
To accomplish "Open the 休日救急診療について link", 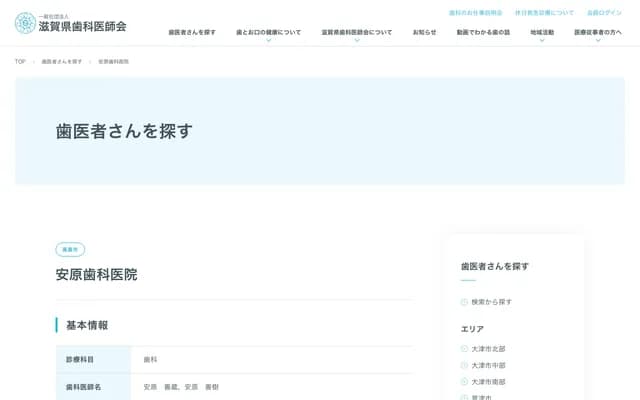I will pyautogui.click(x=544, y=13).
